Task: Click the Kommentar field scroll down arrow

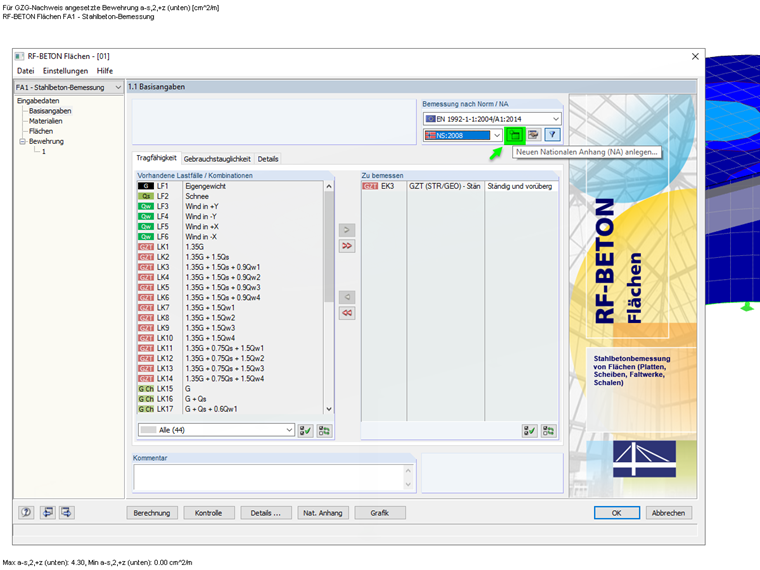Action: (x=408, y=484)
